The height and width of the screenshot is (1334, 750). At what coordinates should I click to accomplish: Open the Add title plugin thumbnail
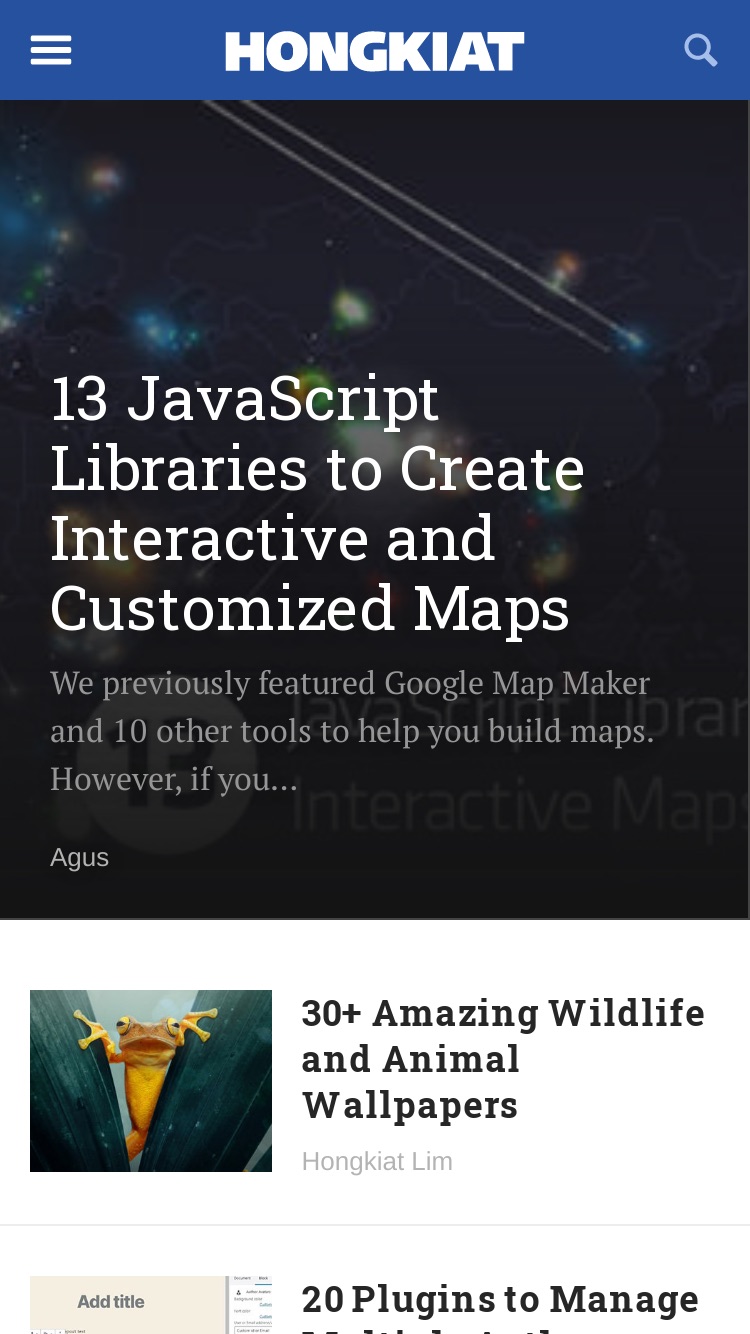[151, 1305]
